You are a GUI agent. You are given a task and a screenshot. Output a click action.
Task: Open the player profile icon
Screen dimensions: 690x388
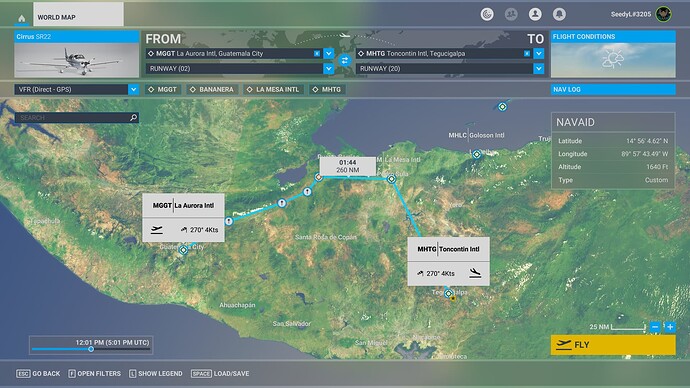tap(535, 14)
